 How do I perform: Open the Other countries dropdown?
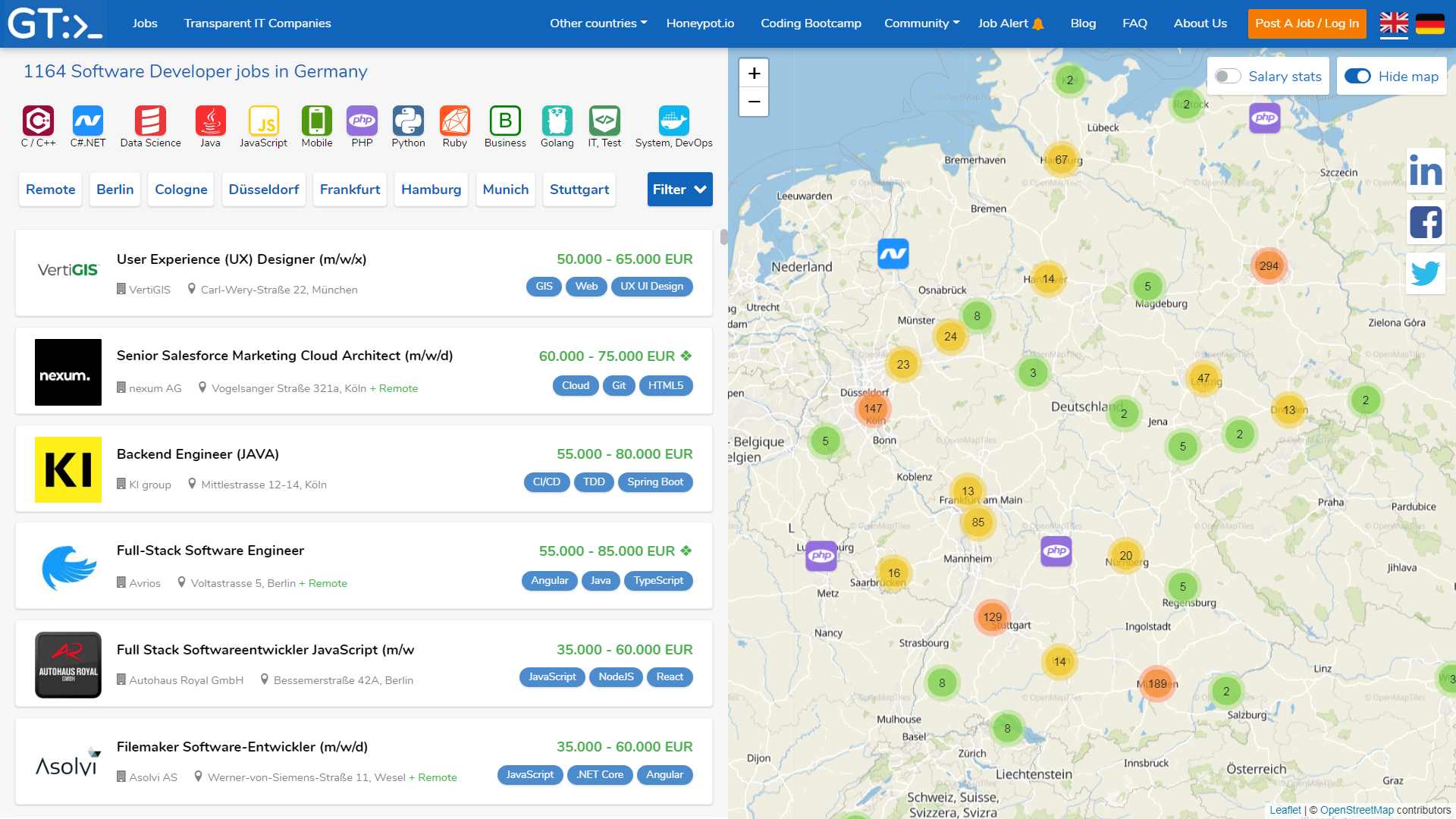(x=598, y=24)
